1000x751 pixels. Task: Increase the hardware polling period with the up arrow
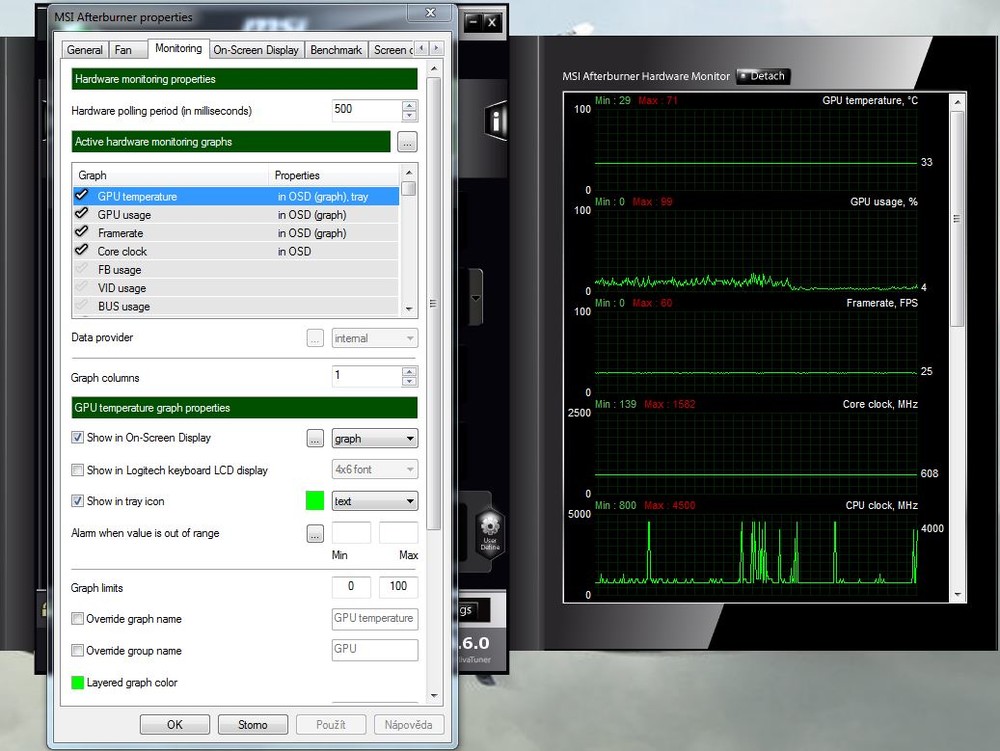409,105
